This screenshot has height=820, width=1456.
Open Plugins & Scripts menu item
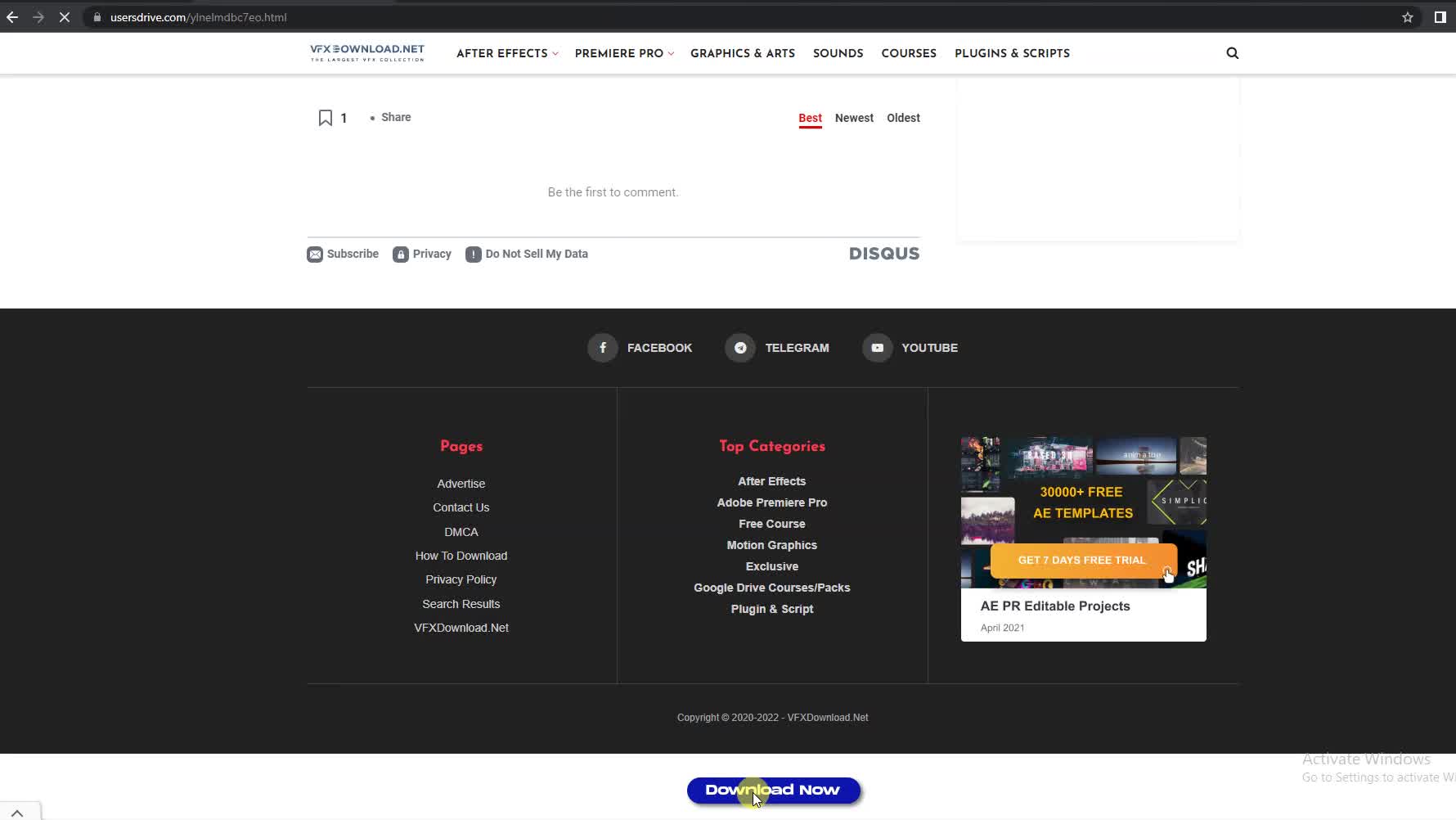pos(1013,53)
